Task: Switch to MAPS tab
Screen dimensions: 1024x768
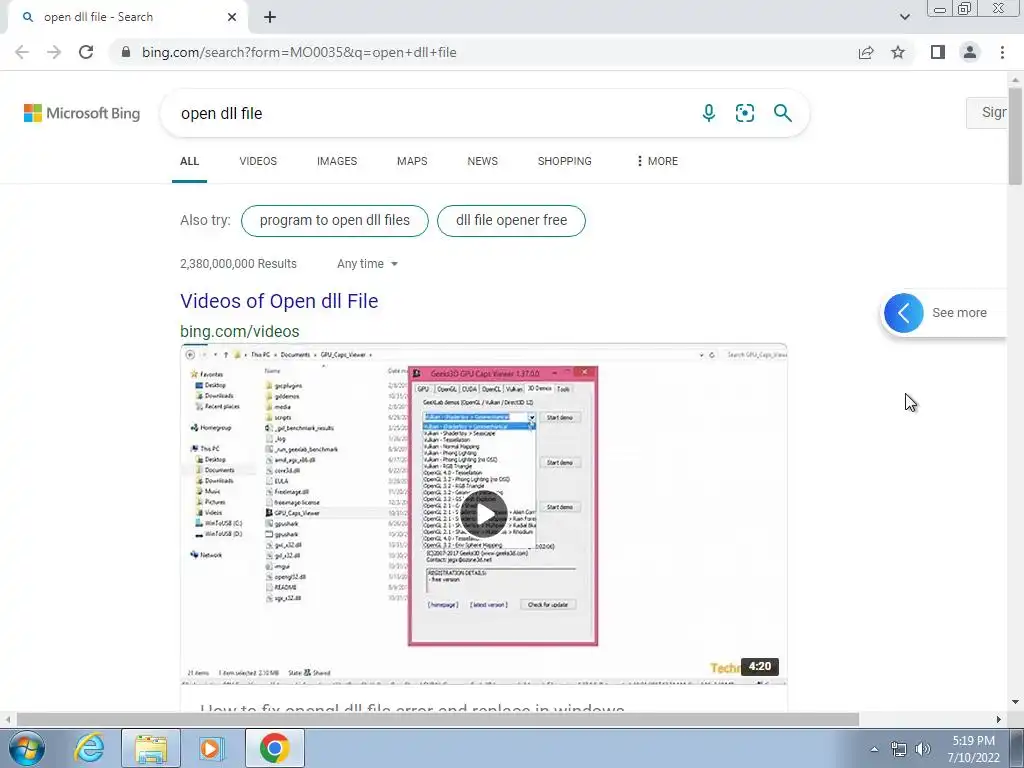Action: pos(412,161)
